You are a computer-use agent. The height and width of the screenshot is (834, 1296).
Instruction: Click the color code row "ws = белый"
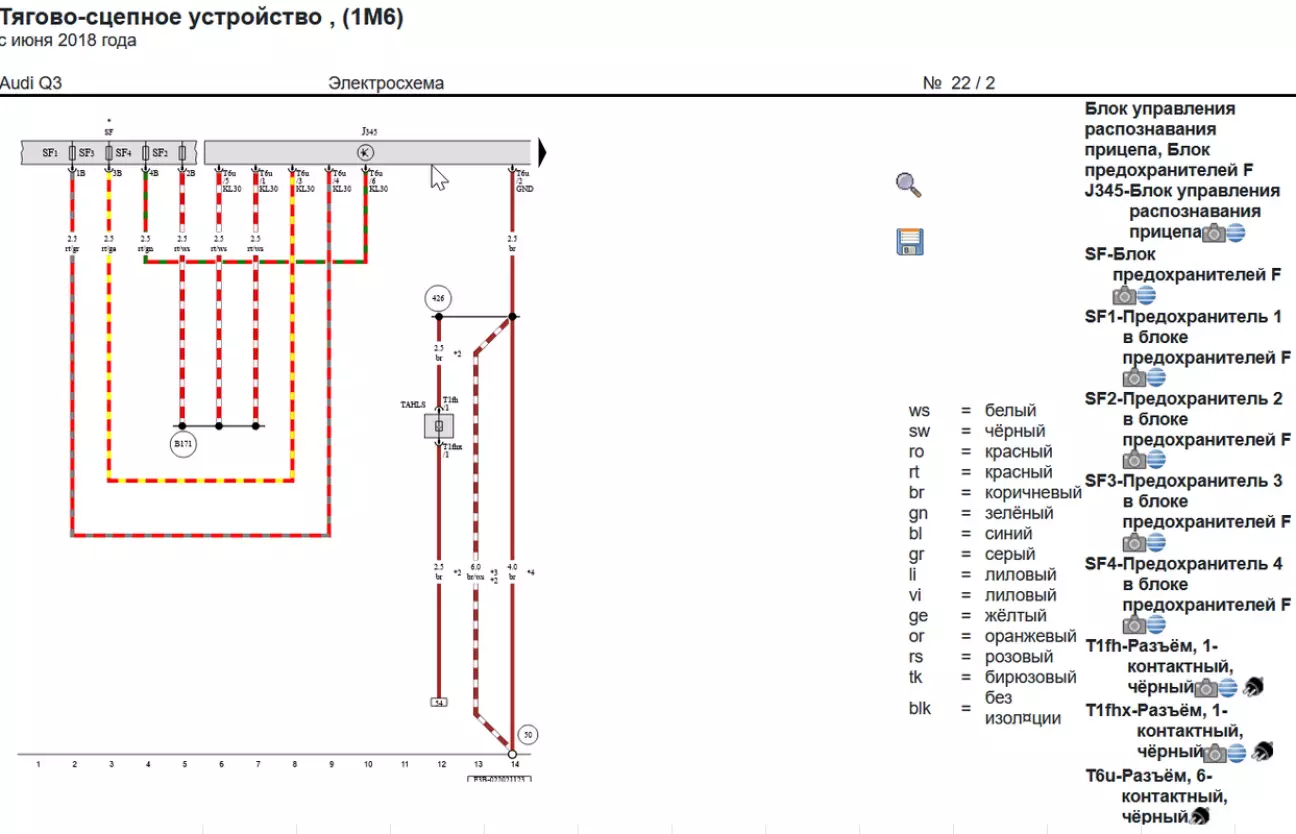(972, 410)
